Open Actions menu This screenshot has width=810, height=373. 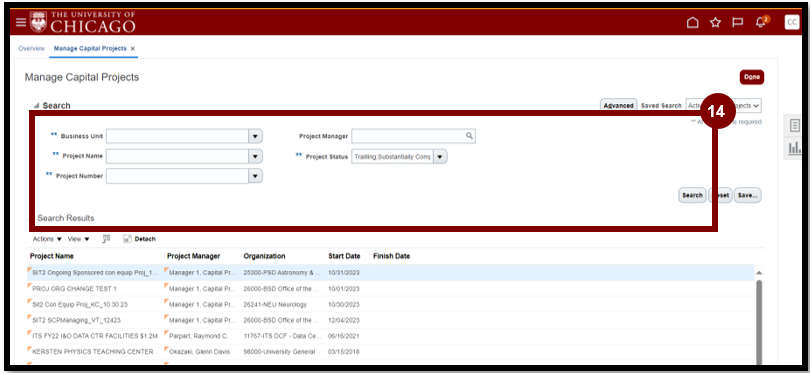point(47,239)
